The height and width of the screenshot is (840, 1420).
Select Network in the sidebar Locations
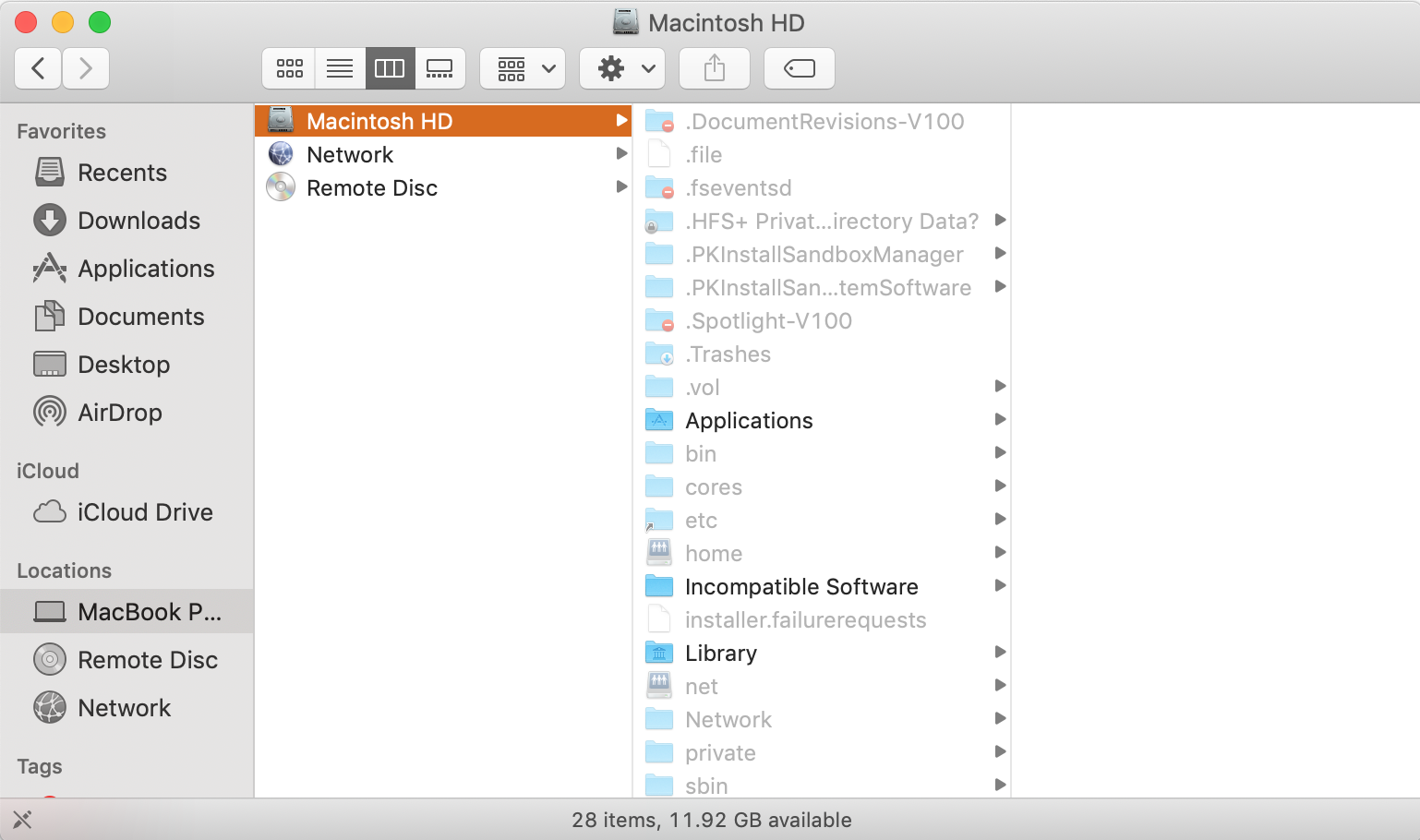point(127,708)
